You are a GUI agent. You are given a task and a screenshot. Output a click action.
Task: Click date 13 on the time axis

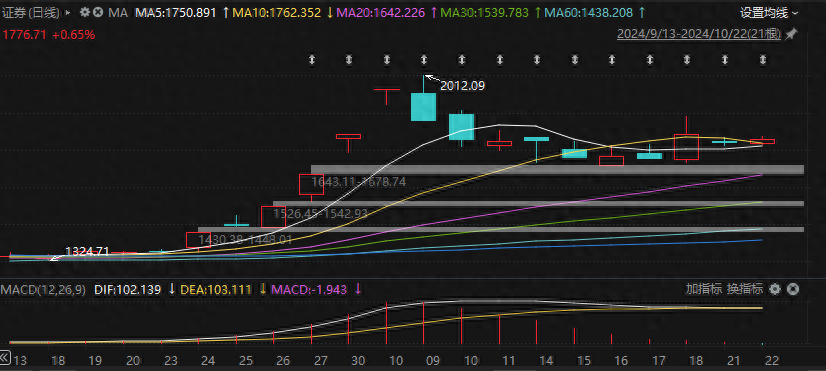click(x=19, y=361)
